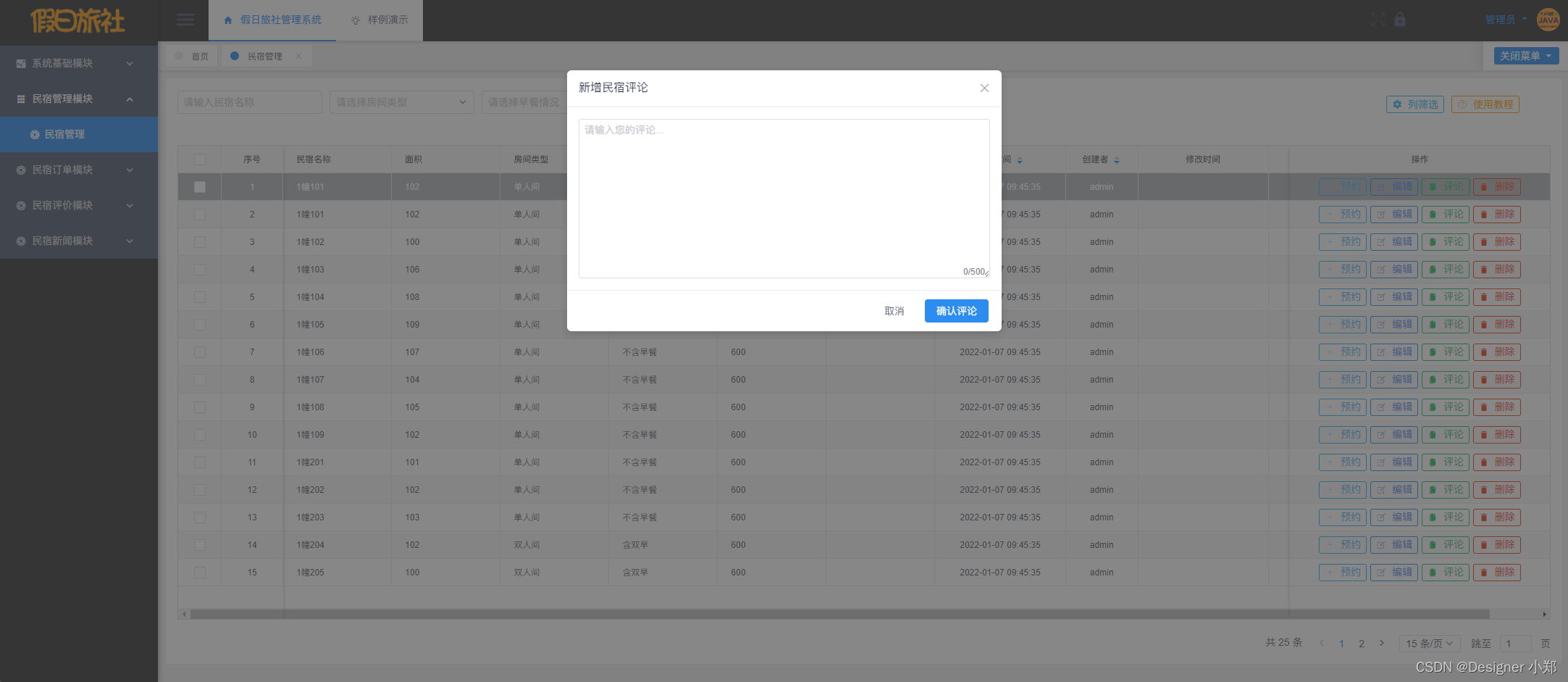Screen dimensions: 1568x682
Task: Click the 确认评论 button
Action: pos(956,311)
